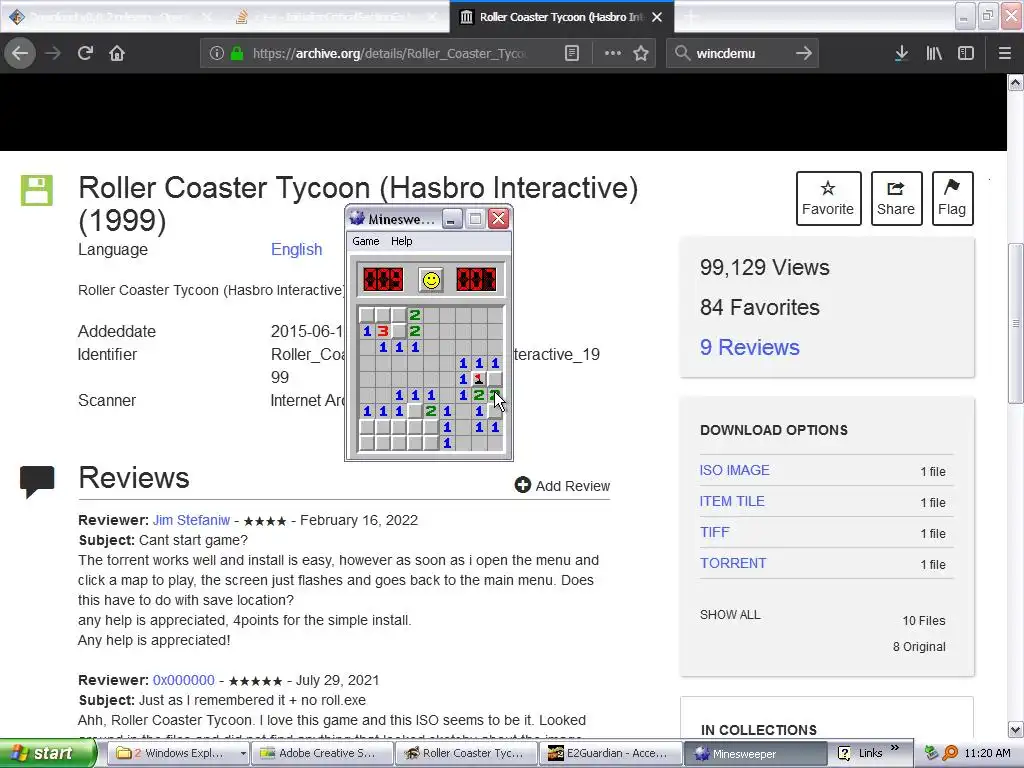The width and height of the screenshot is (1024, 768).
Task: Switch to Adobe Creative Suite taskbar item
Action: pyautogui.click(x=322, y=753)
